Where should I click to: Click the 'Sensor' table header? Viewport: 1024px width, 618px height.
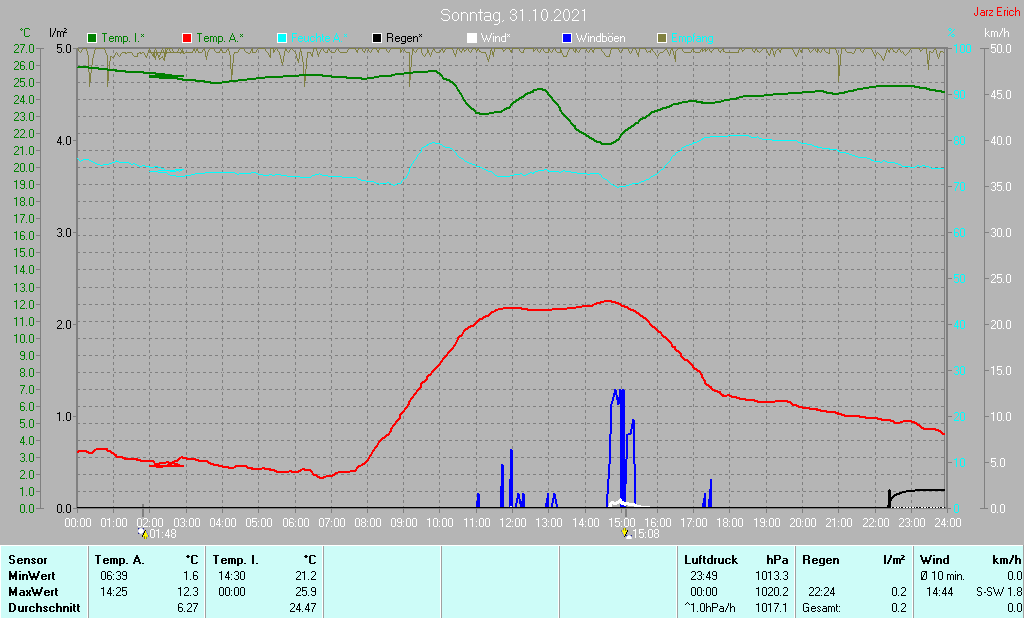27,560
